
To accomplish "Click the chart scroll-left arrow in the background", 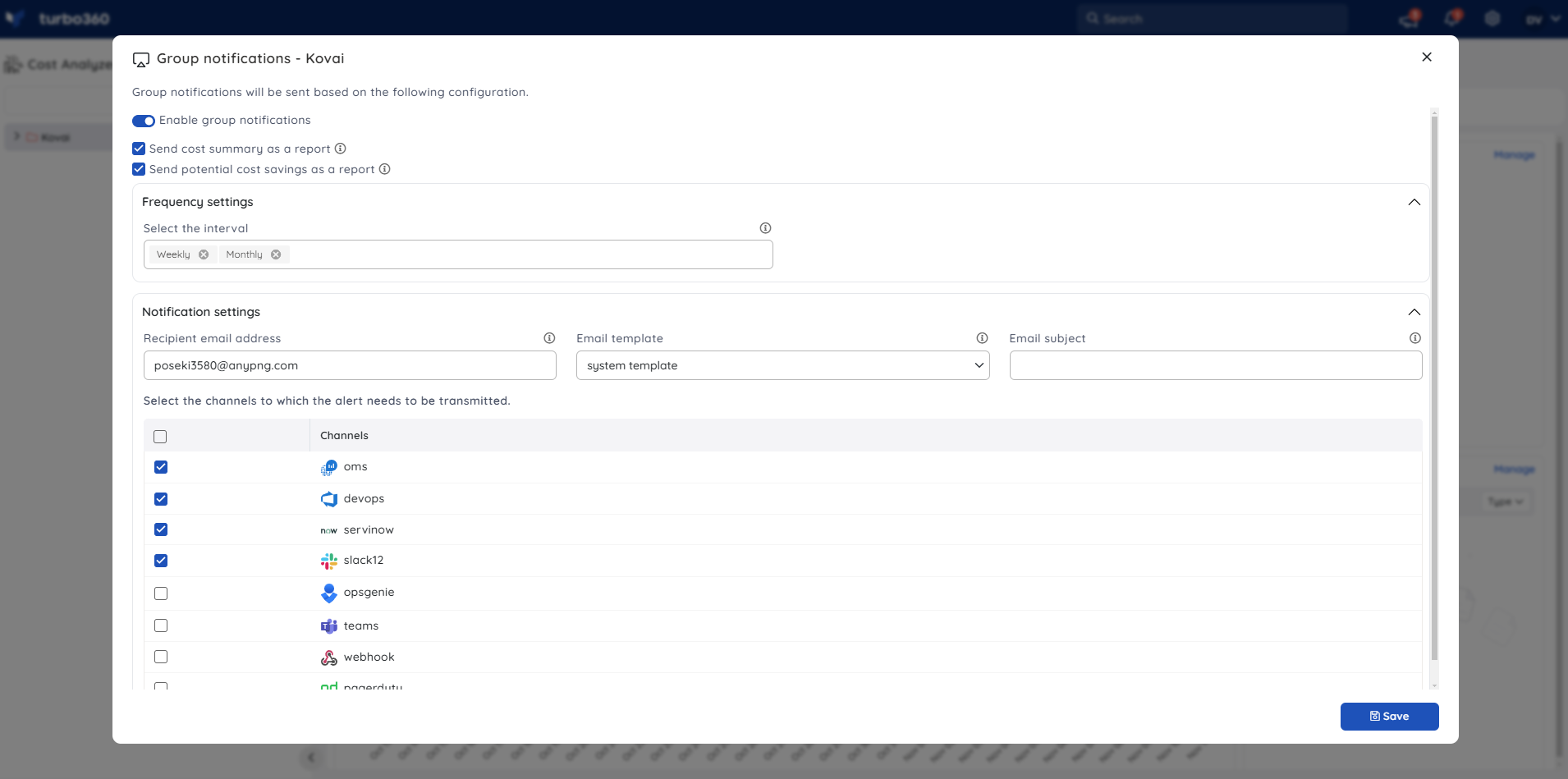I will [311, 757].
